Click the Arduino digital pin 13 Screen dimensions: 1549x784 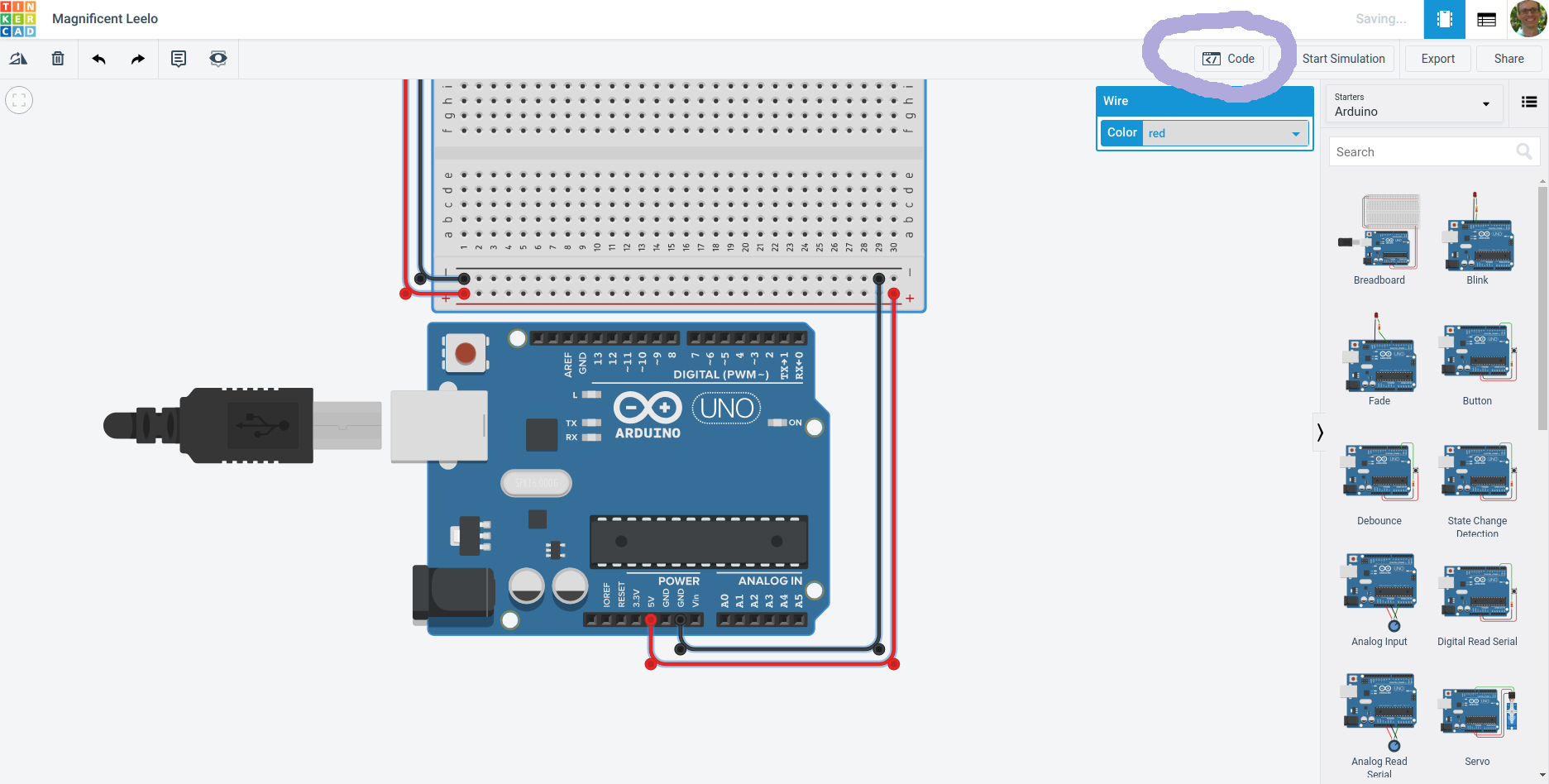click(x=598, y=338)
